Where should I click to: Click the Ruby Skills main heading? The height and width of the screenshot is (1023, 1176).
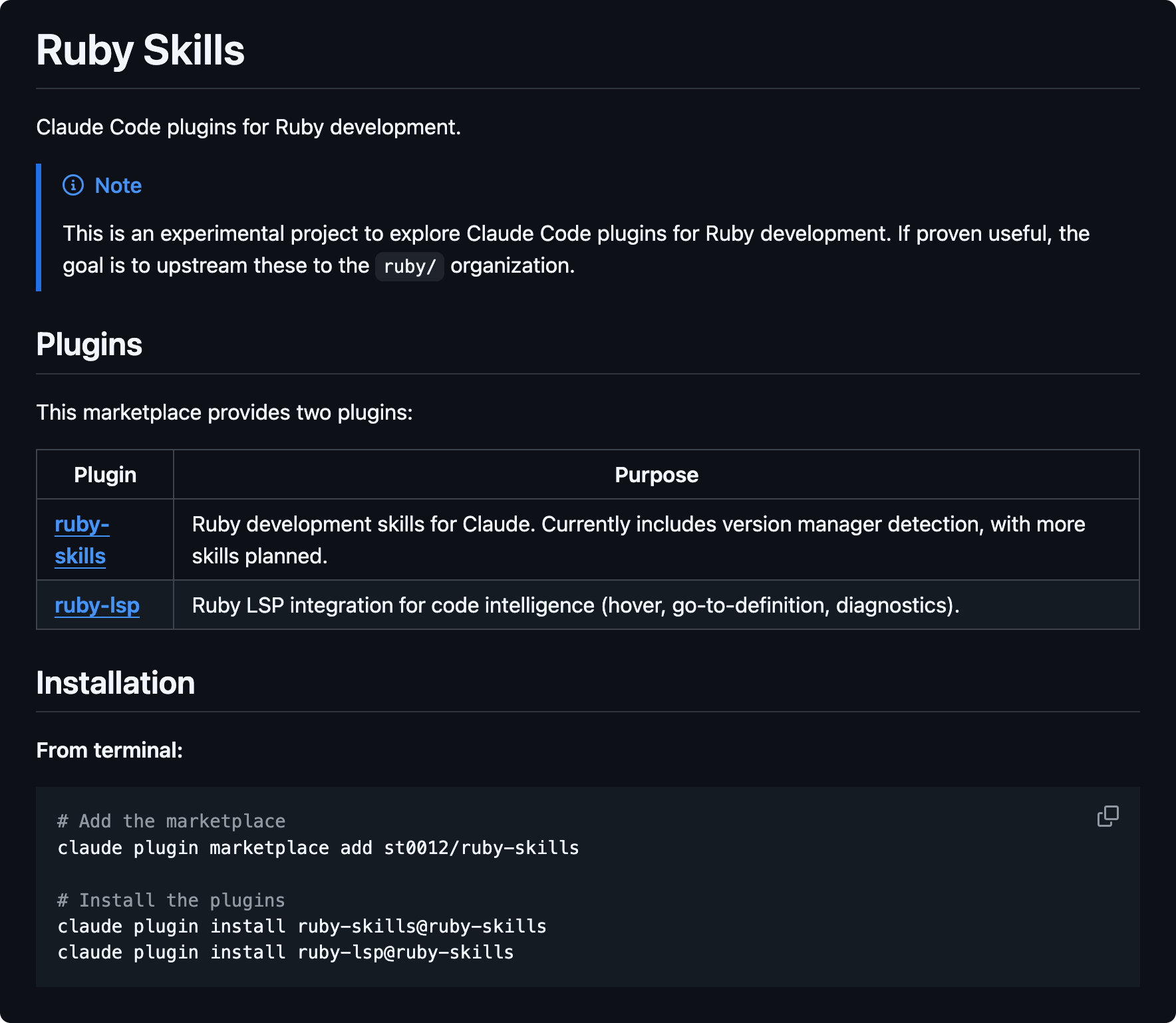pyautogui.click(x=140, y=51)
